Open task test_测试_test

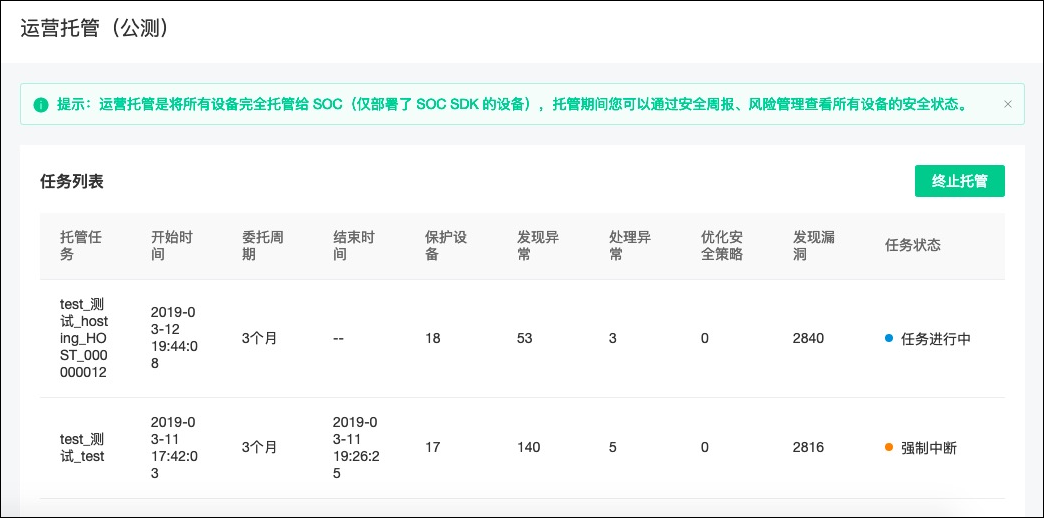click(82, 448)
